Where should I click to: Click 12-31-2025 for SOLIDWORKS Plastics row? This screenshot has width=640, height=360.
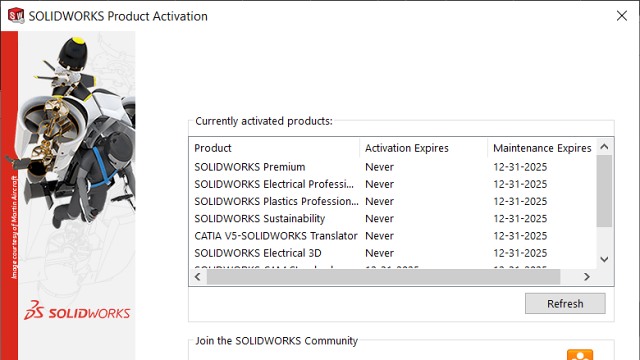(520, 201)
